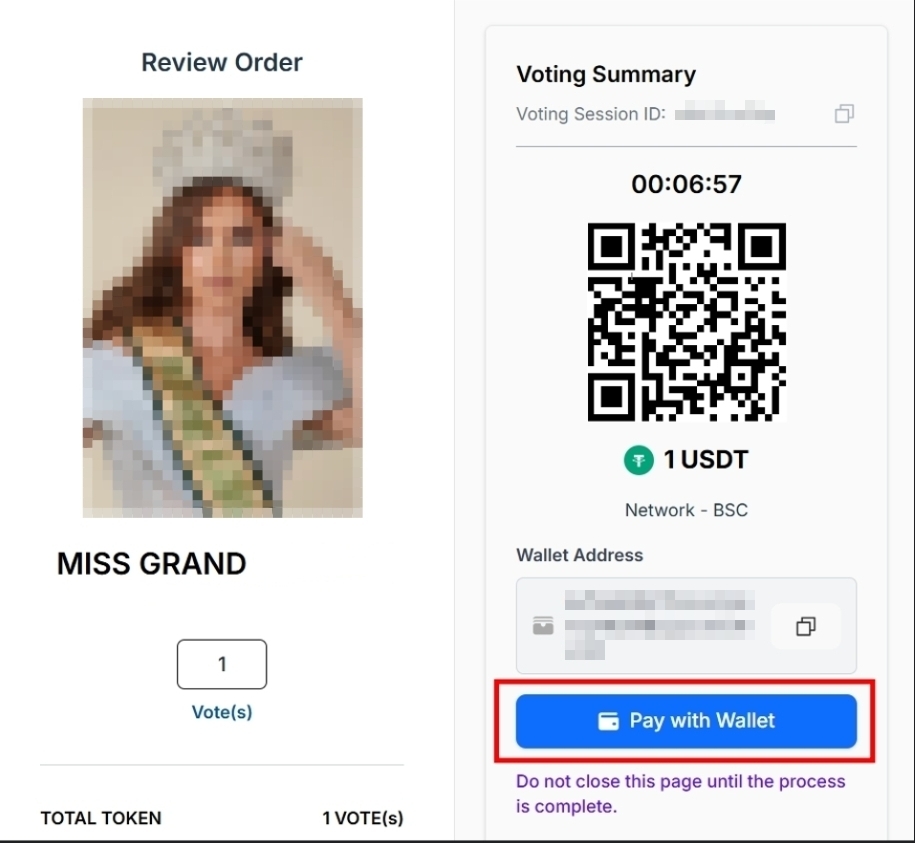Click the Vote(s) label under quantity
This screenshot has height=843, width=915.
click(x=222, y=713)
